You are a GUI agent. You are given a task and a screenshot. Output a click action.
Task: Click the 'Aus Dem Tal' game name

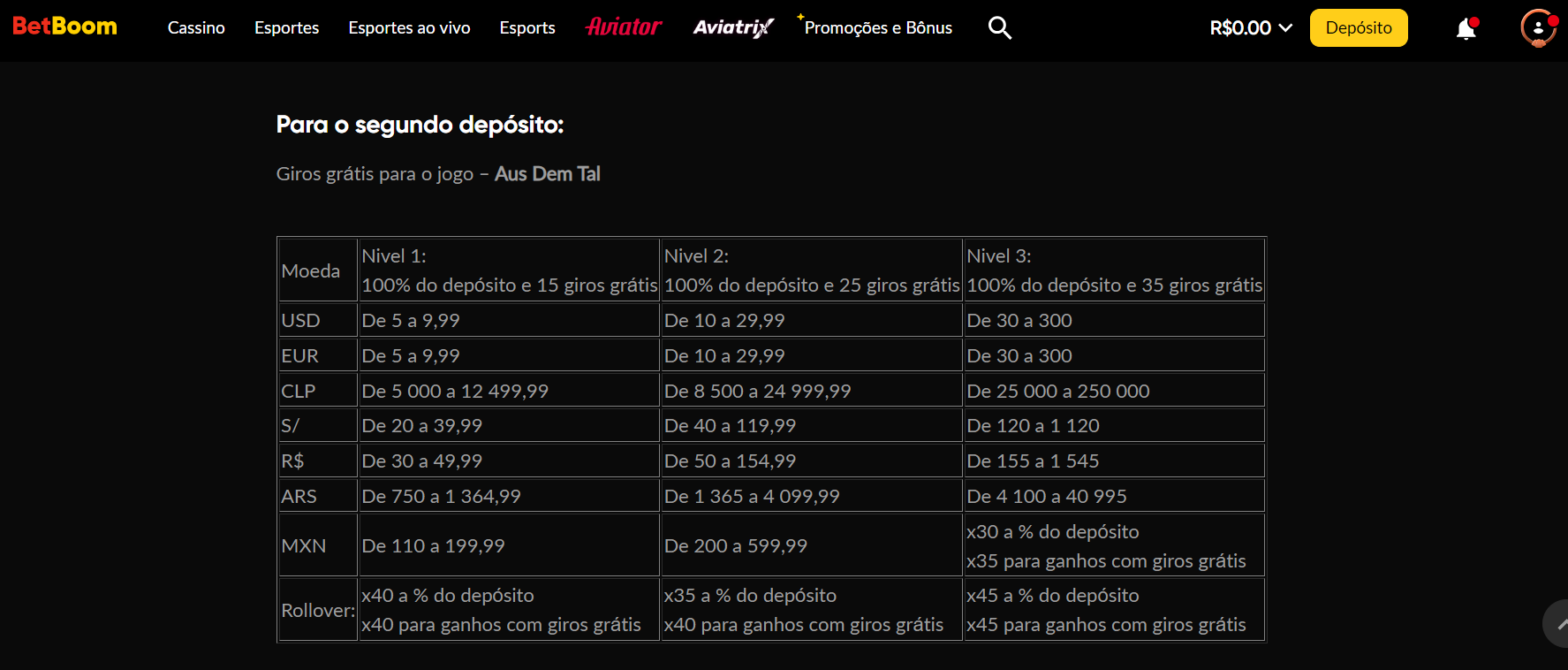[x=548, y=173]
